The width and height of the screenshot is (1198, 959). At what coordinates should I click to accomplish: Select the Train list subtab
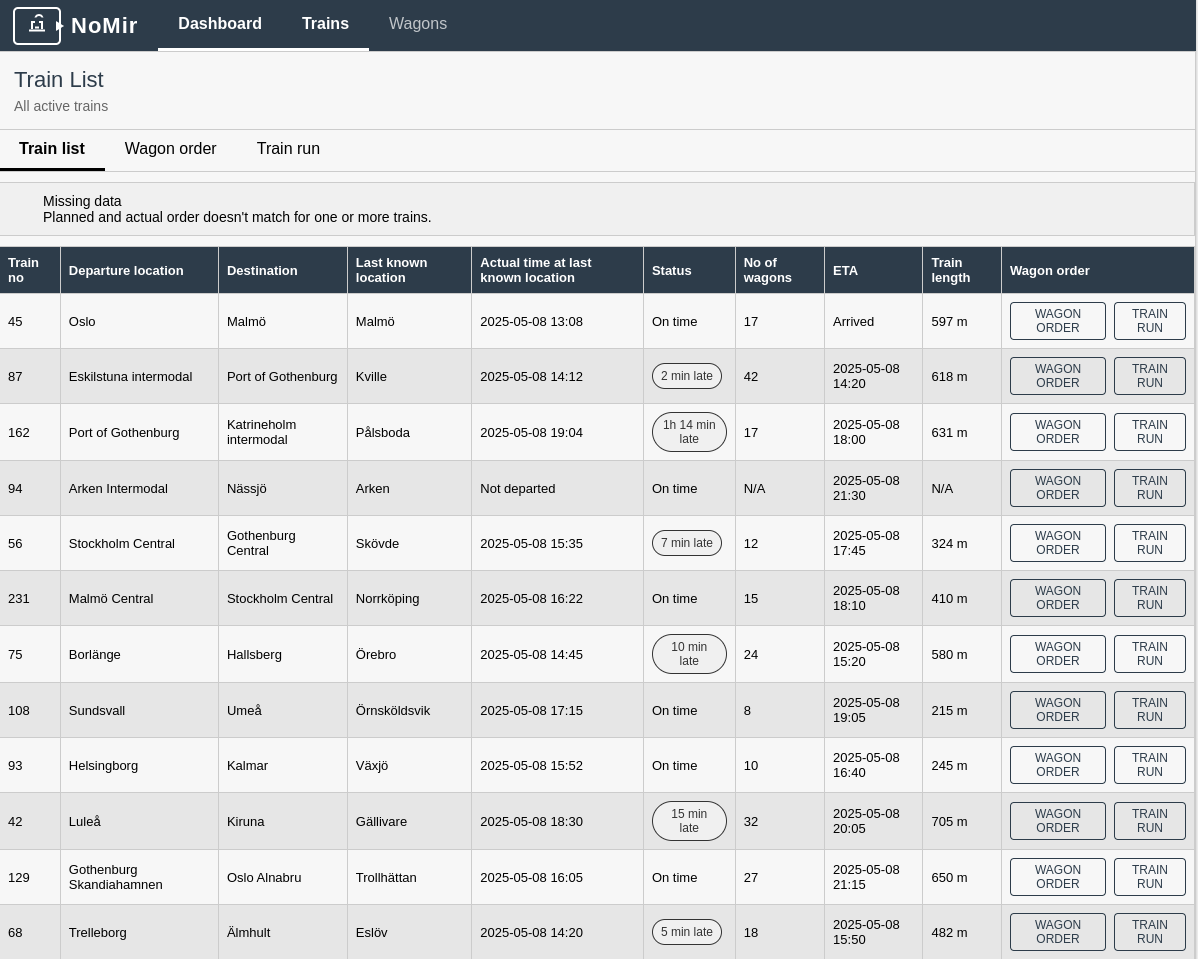click(52, 149)
